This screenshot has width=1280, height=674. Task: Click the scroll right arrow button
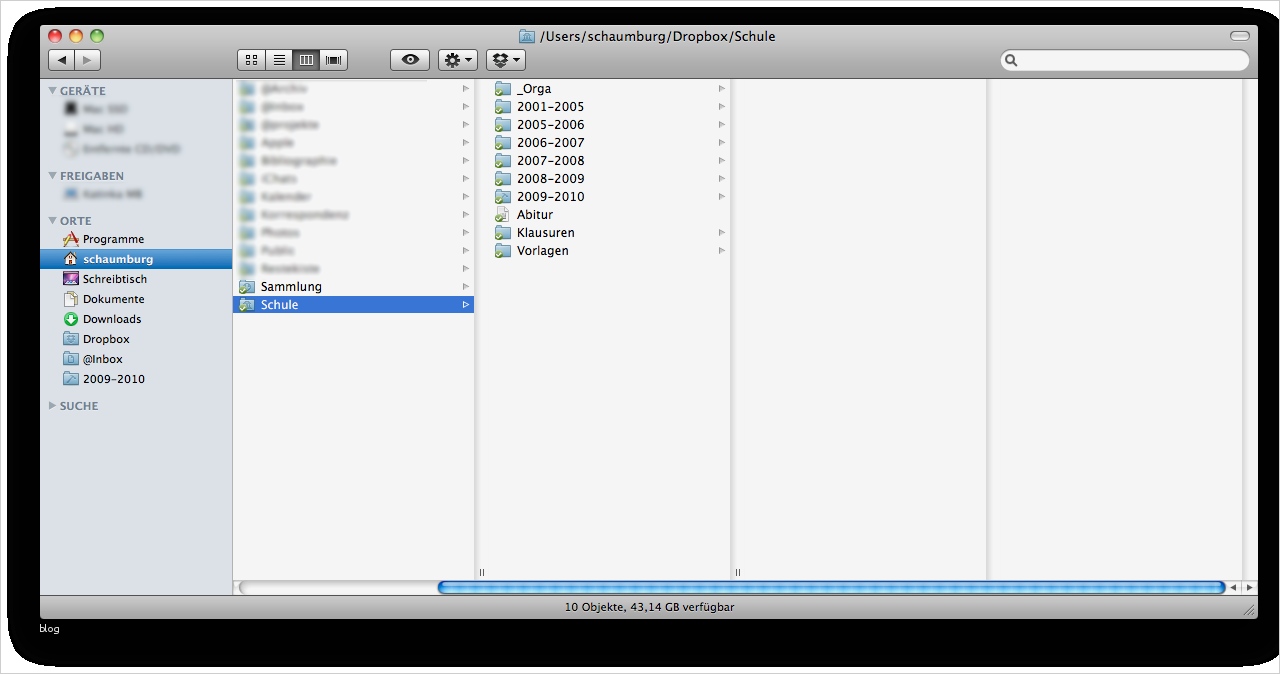pos(1249,588)
